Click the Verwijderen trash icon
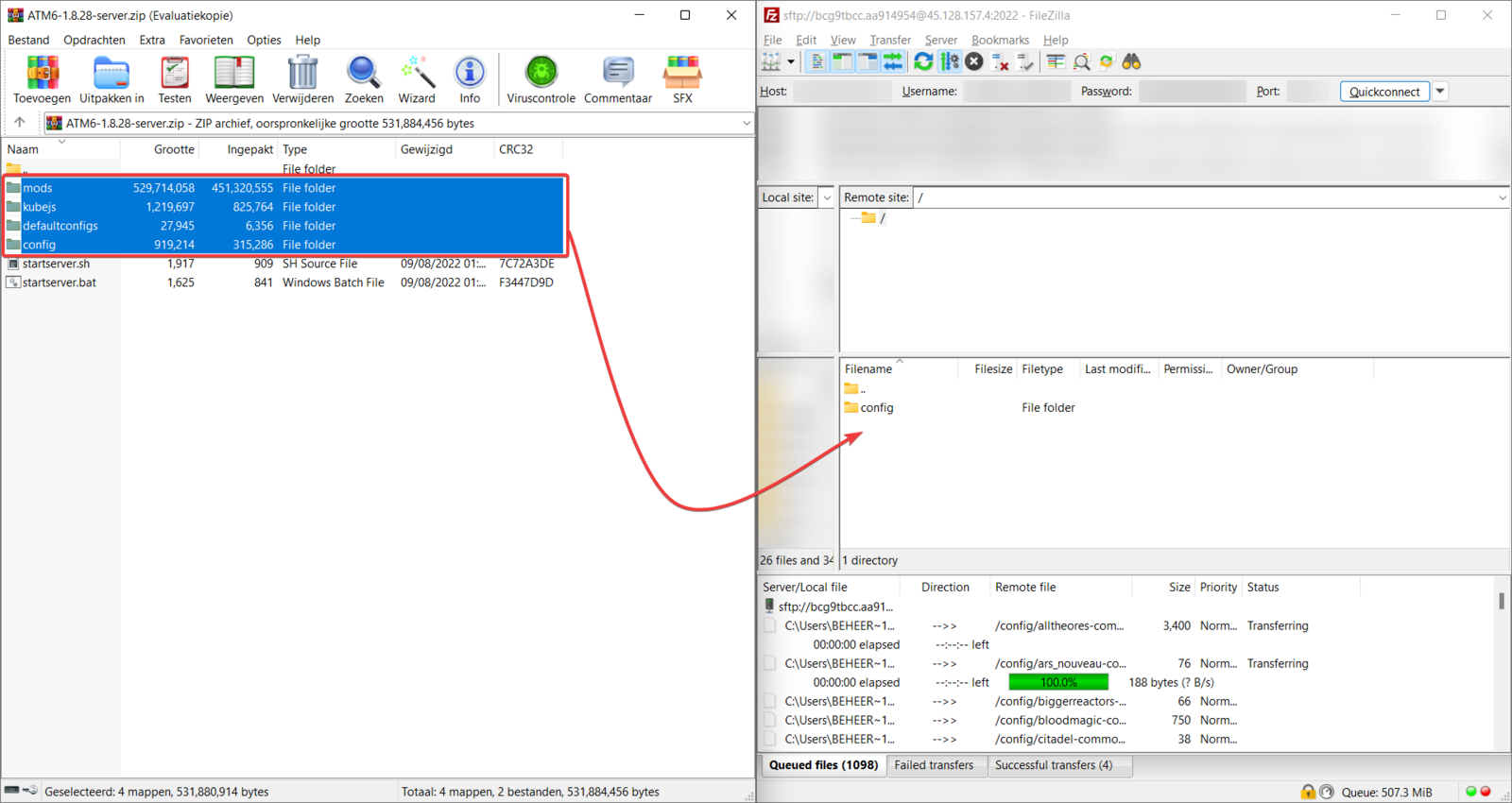The width and height of the screenshot is (1512, 803). 302,79
